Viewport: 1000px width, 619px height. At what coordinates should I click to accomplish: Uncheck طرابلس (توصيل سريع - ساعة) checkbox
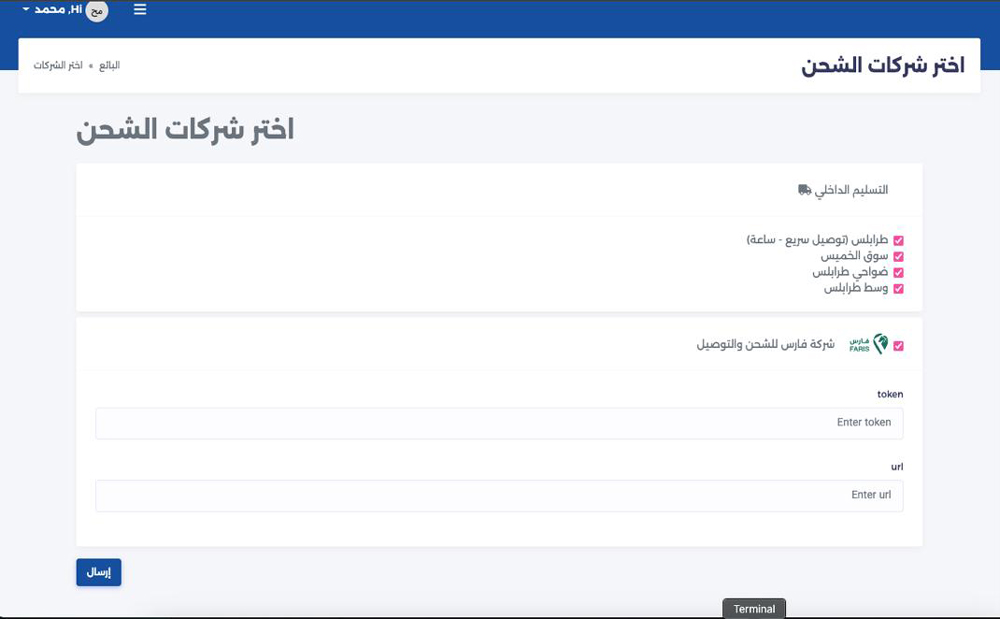898,241
